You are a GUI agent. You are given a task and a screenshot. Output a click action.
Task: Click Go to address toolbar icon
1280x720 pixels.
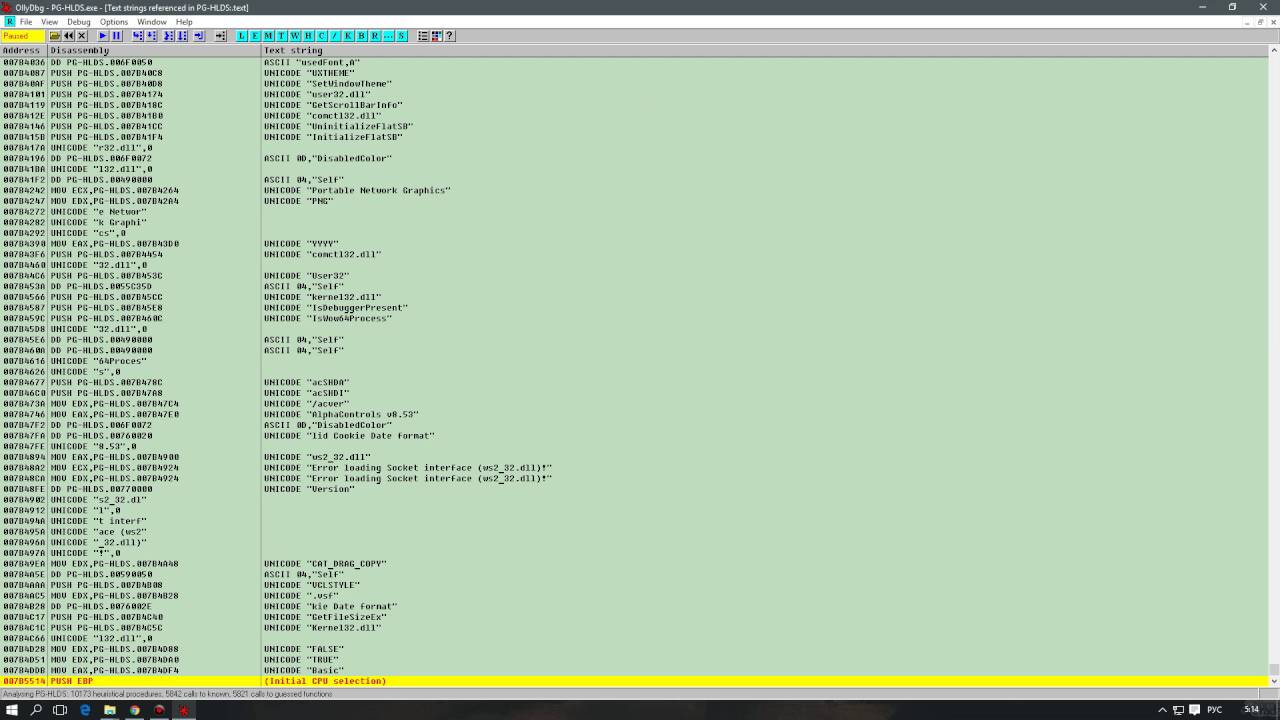click(x=221, y=35)
